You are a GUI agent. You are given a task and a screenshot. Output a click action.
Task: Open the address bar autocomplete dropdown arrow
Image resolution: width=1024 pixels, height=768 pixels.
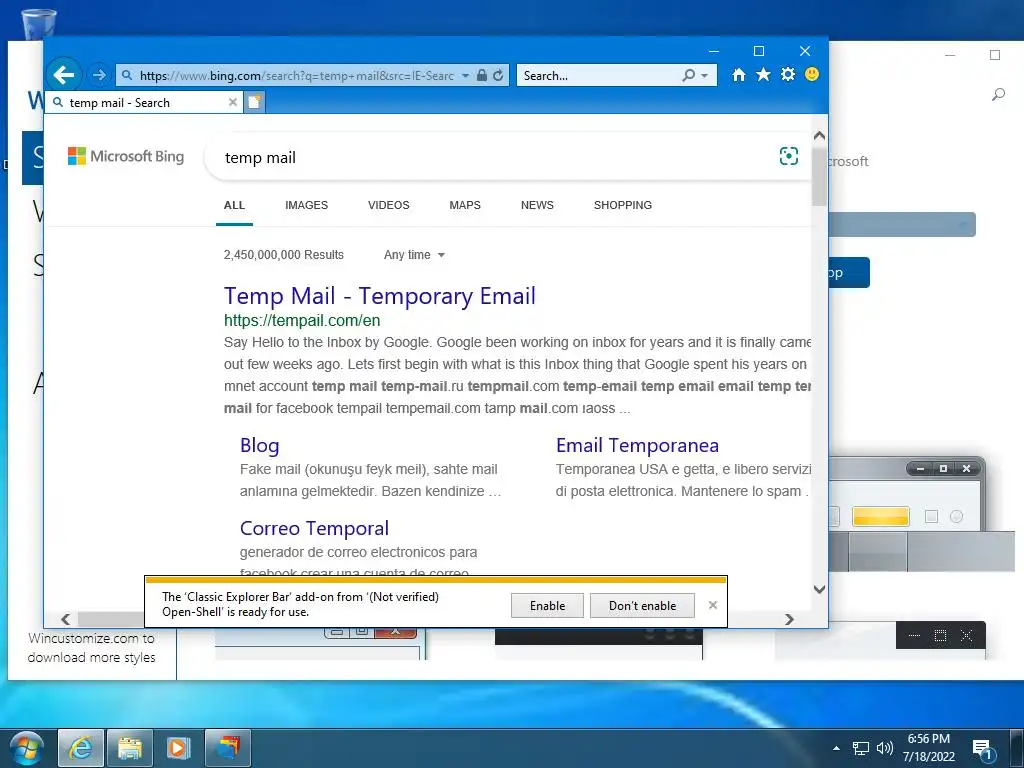(466, 76)
